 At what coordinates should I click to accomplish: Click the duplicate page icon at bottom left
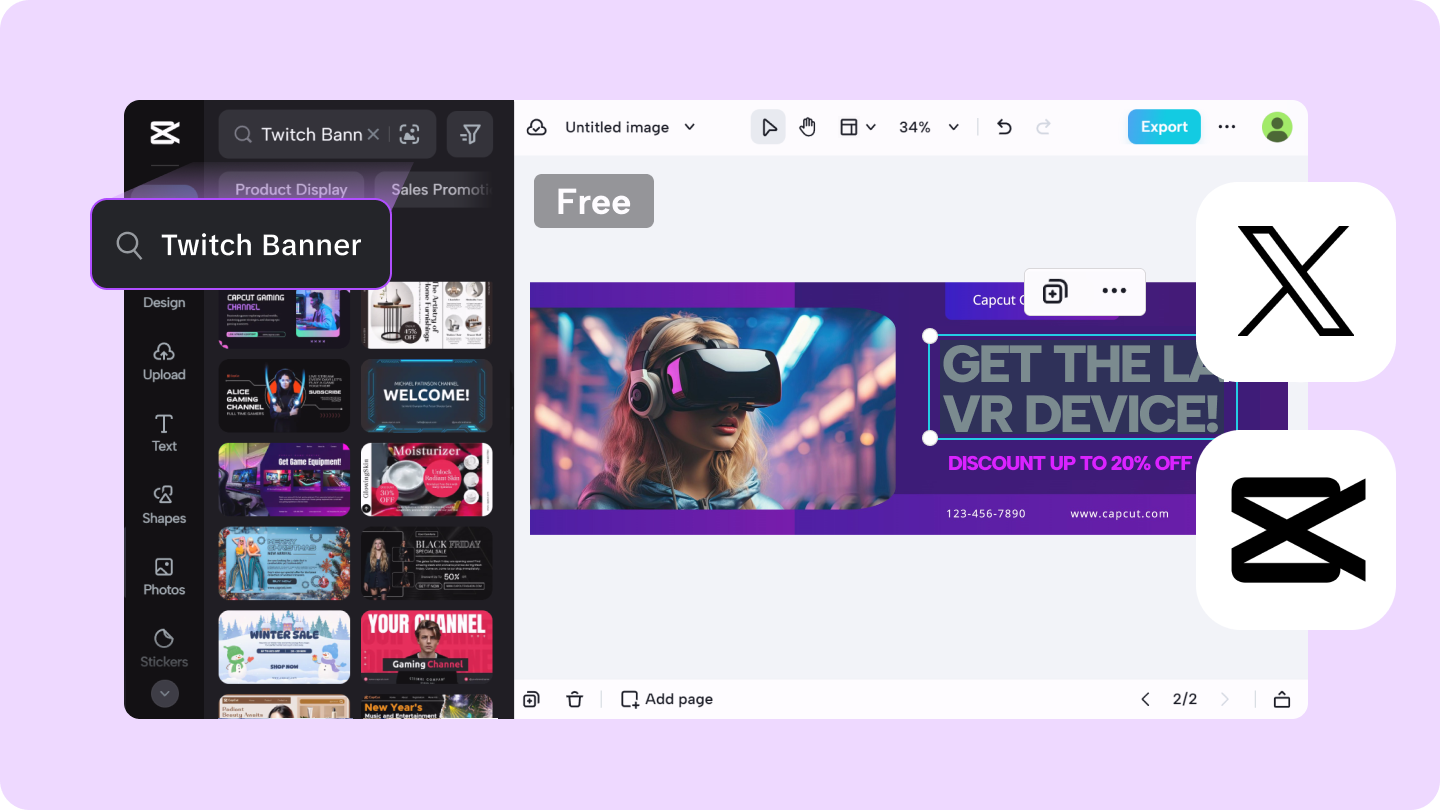531,698
